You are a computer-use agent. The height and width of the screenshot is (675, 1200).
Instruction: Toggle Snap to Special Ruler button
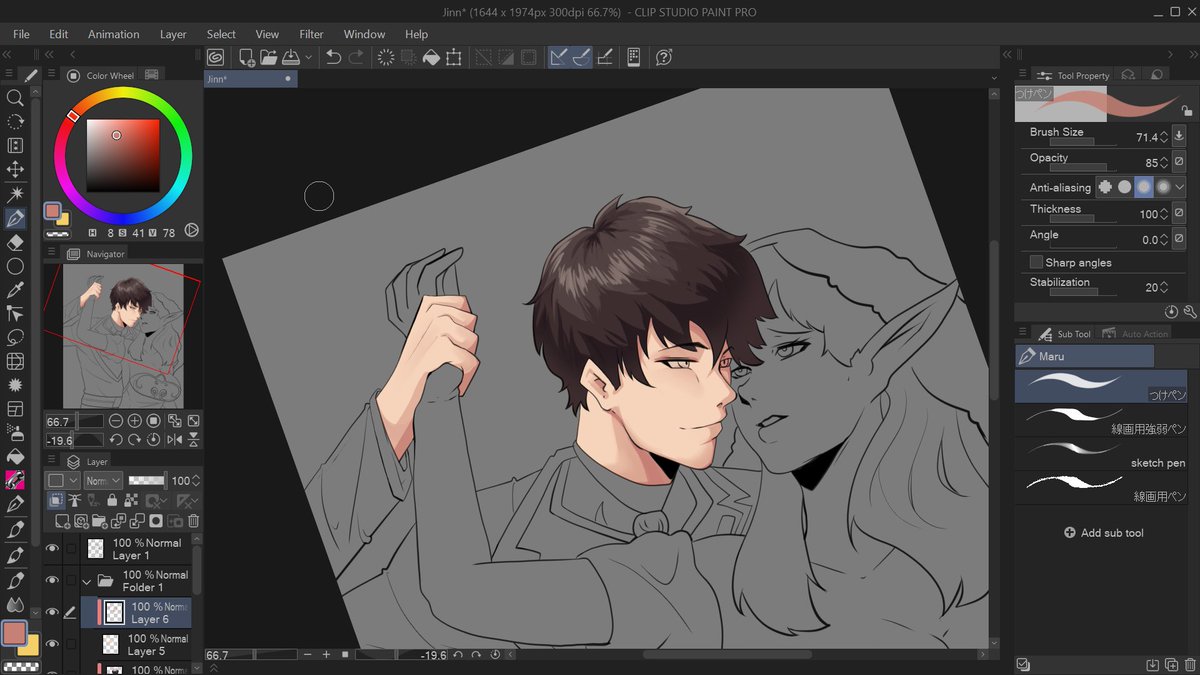coord(582,57)
